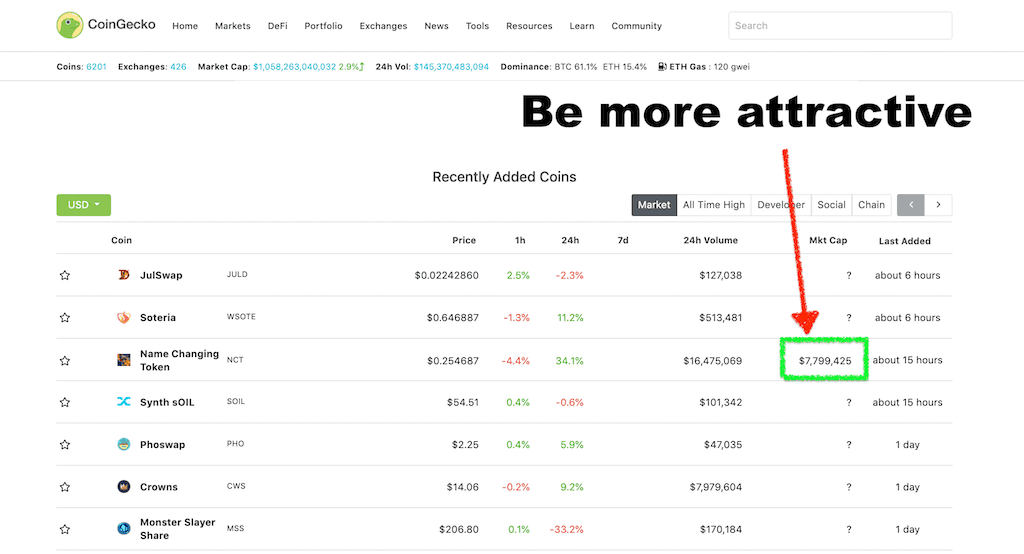Open the Portfolio menu item

323,26
